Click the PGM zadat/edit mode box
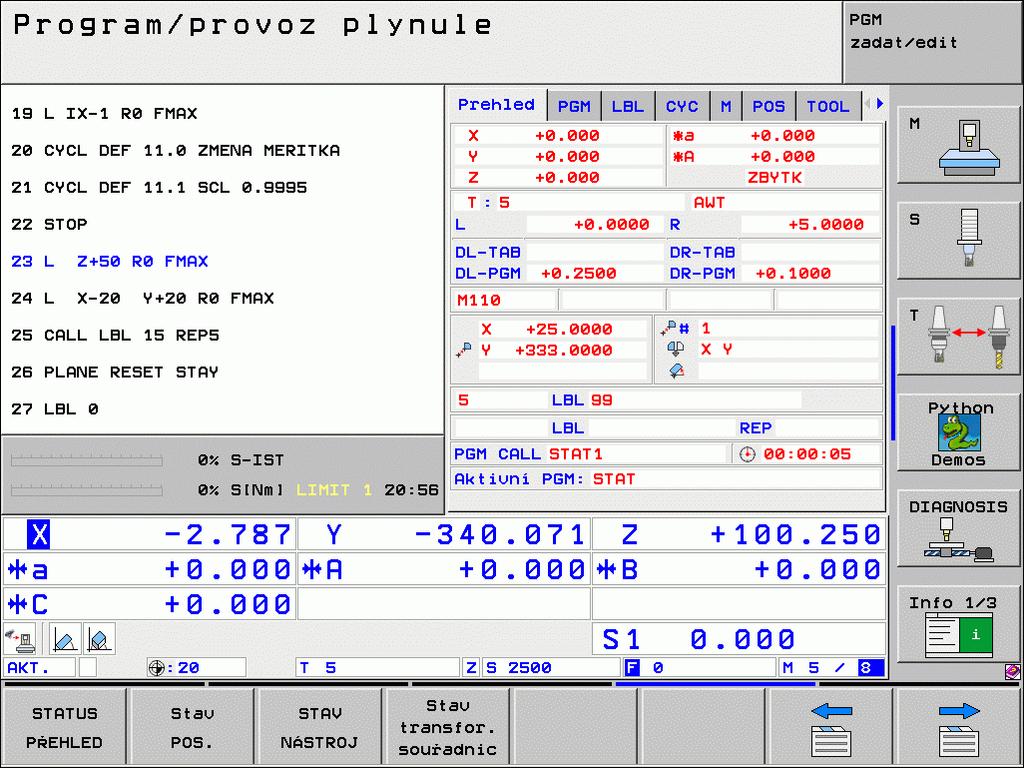The height and width of the screenshot is (768, 1024). click(x=932, y=42)
